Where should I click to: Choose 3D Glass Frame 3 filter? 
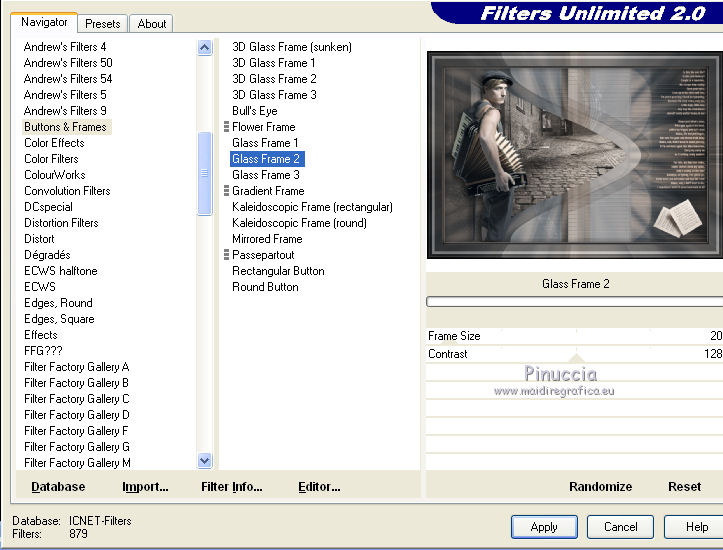(x=274, y=95)
